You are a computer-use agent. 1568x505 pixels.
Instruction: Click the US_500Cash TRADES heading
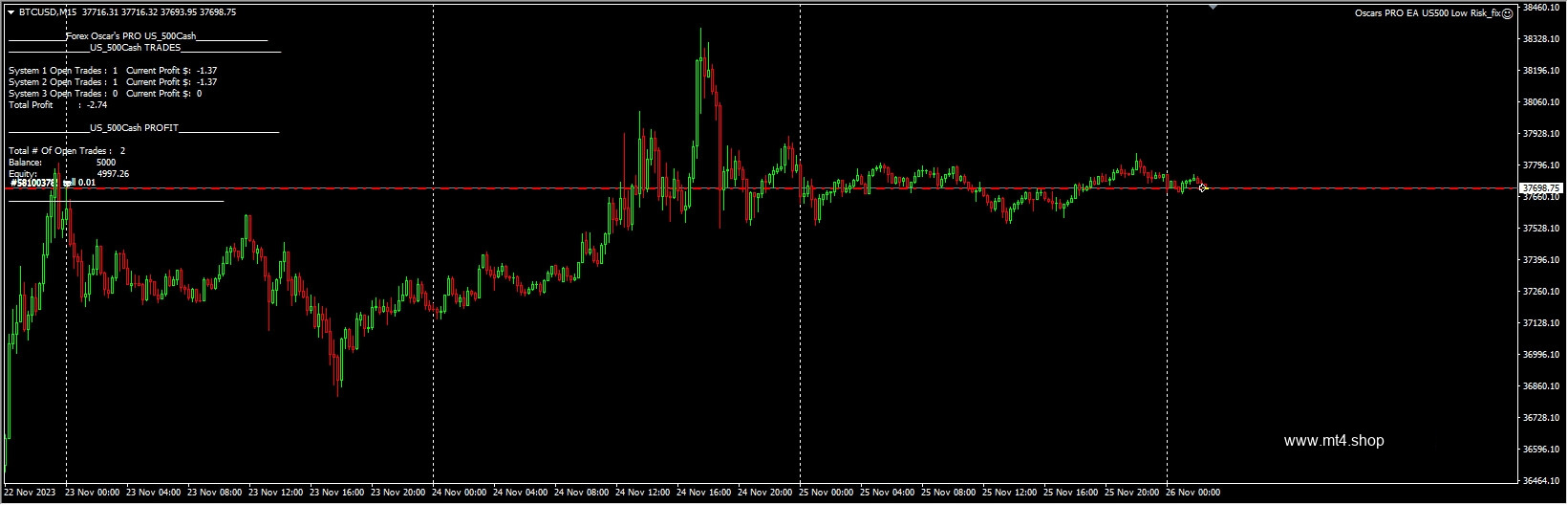pyautogui.click(x=135, y=48)
